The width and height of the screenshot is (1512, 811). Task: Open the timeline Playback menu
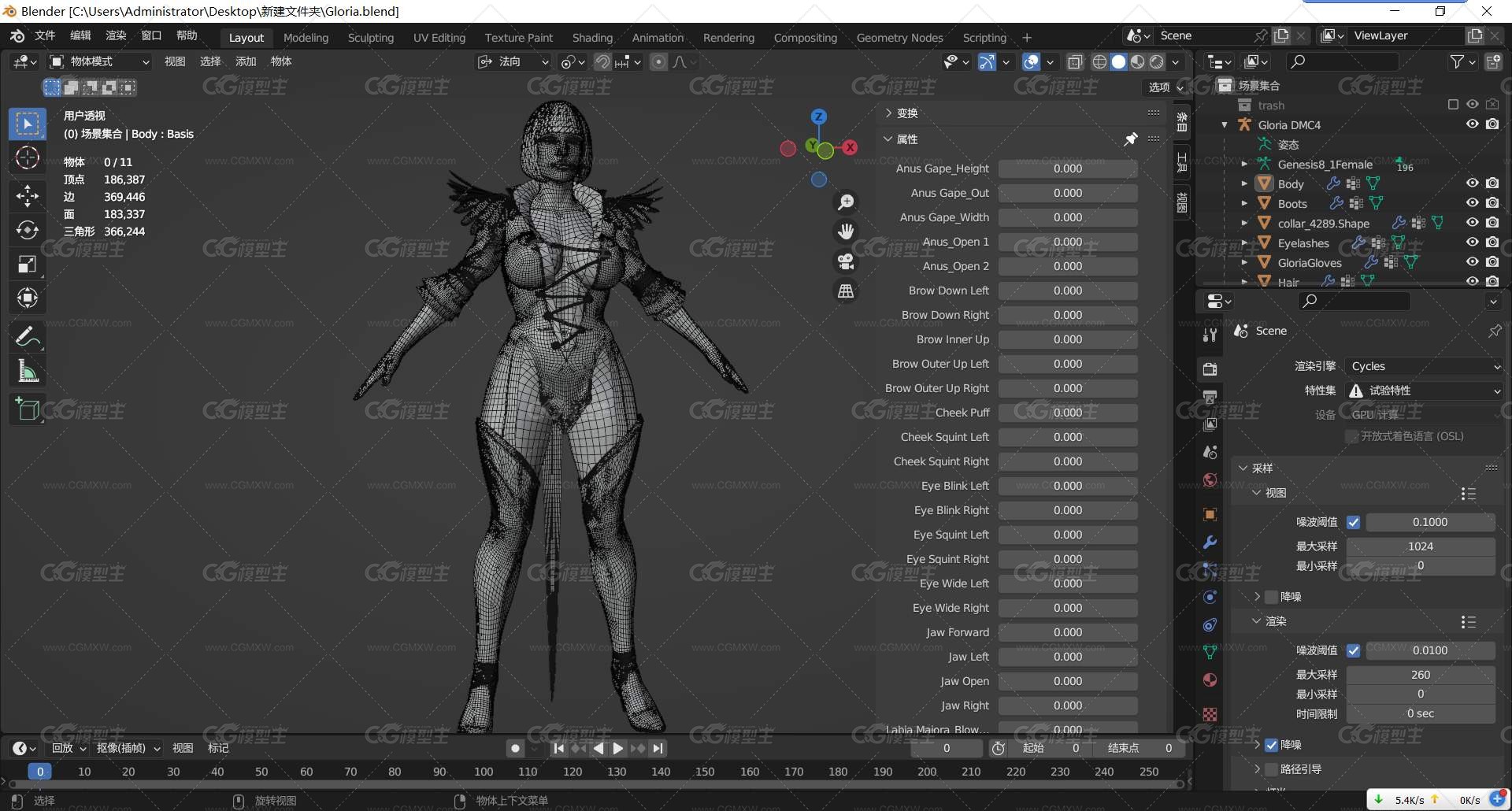69,748
